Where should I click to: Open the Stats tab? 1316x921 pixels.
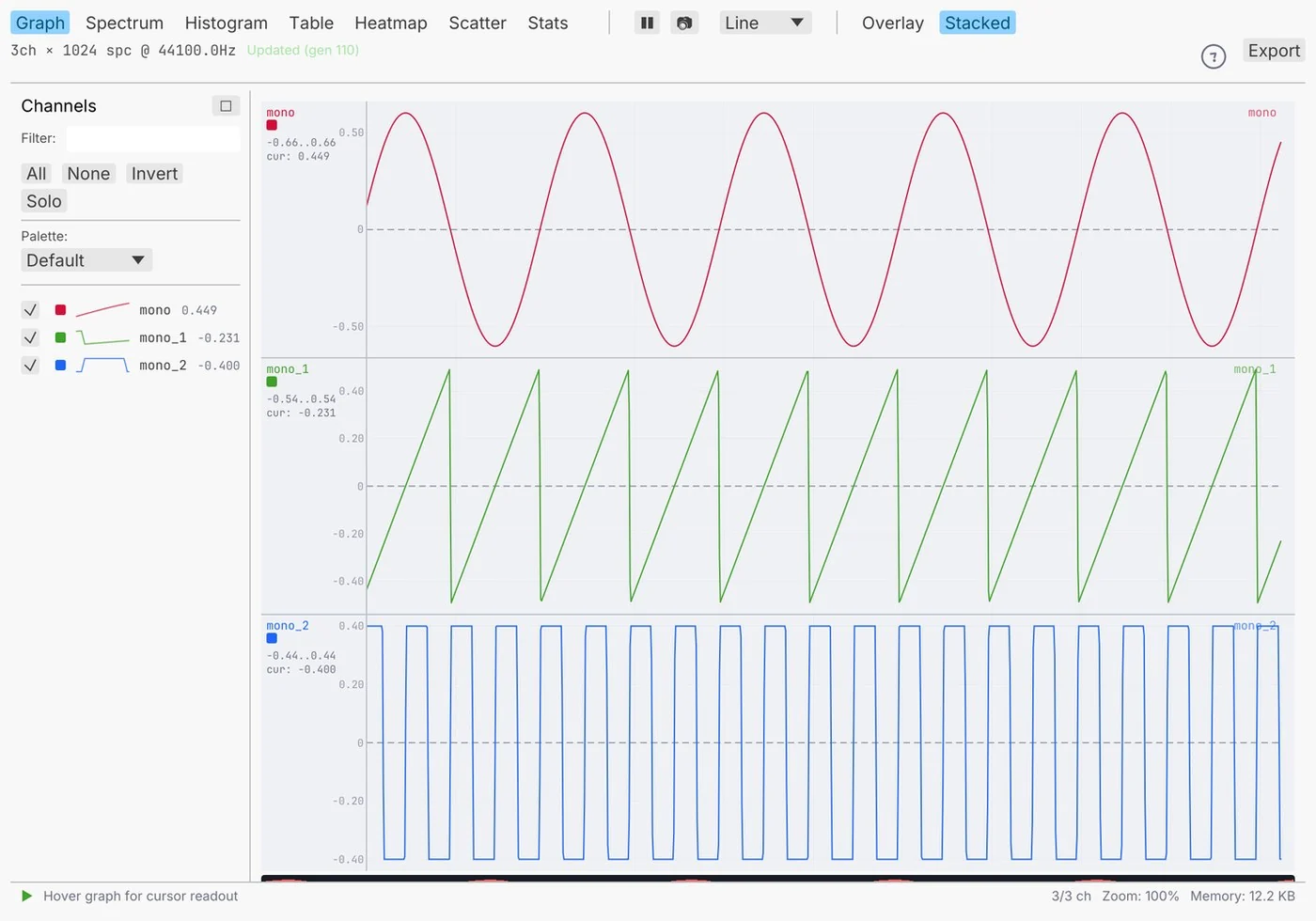(x=548, y=23)
